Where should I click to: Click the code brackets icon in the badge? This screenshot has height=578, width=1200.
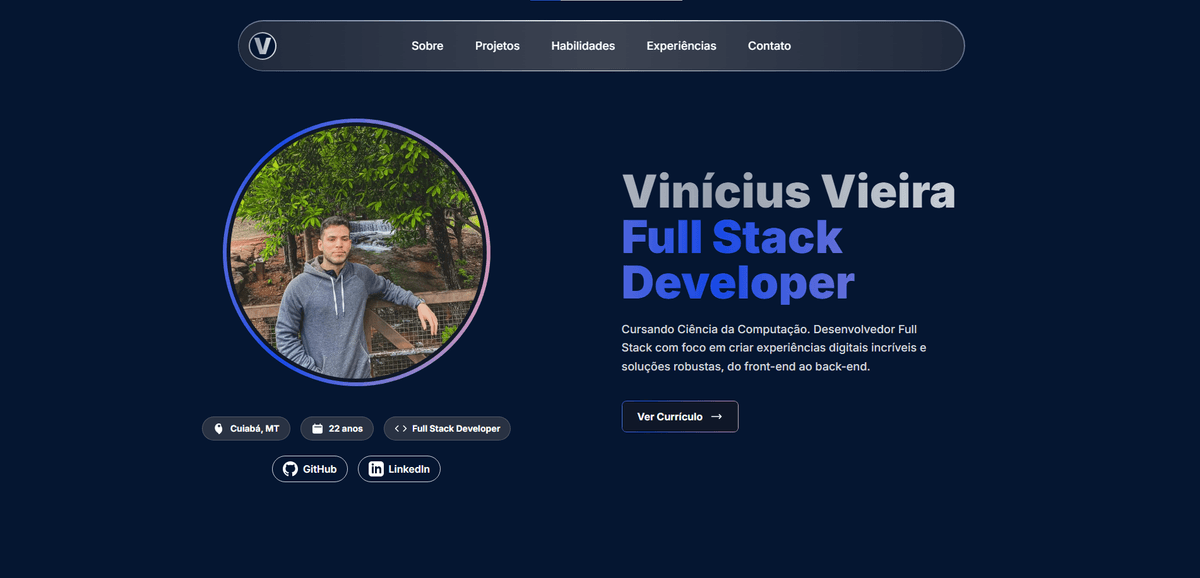[400, 429]
